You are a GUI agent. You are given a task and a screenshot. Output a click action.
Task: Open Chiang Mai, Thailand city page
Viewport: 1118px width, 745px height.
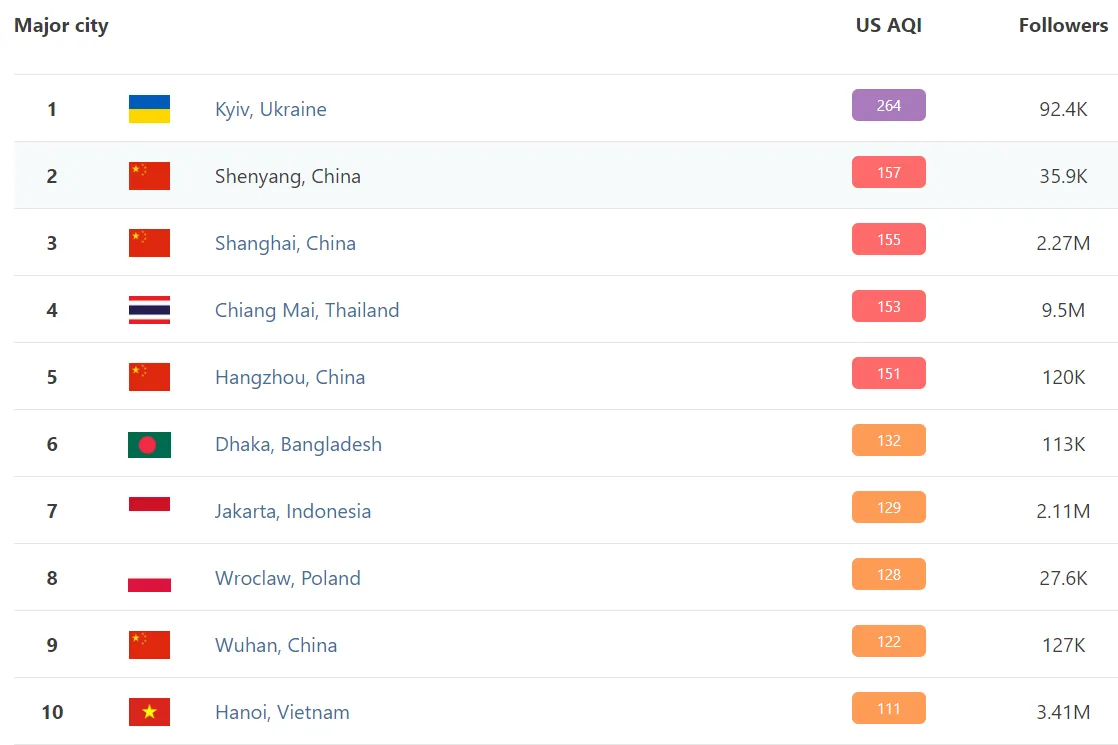pos(307,310)
